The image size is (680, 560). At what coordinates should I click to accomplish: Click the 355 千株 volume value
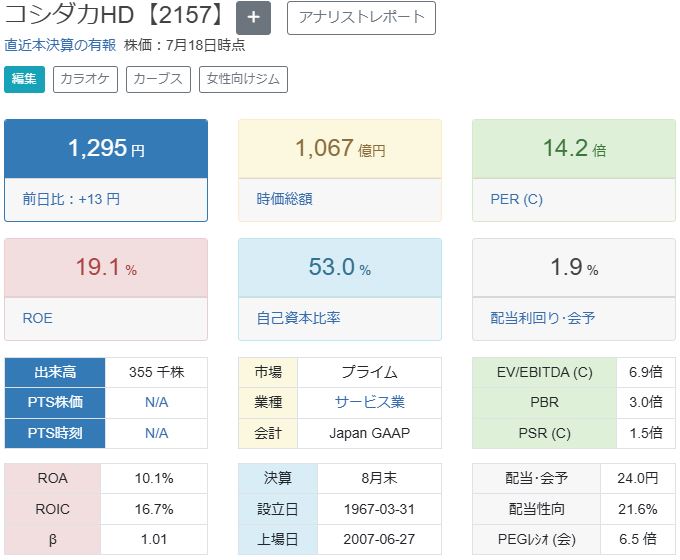(x=157, y=372)
